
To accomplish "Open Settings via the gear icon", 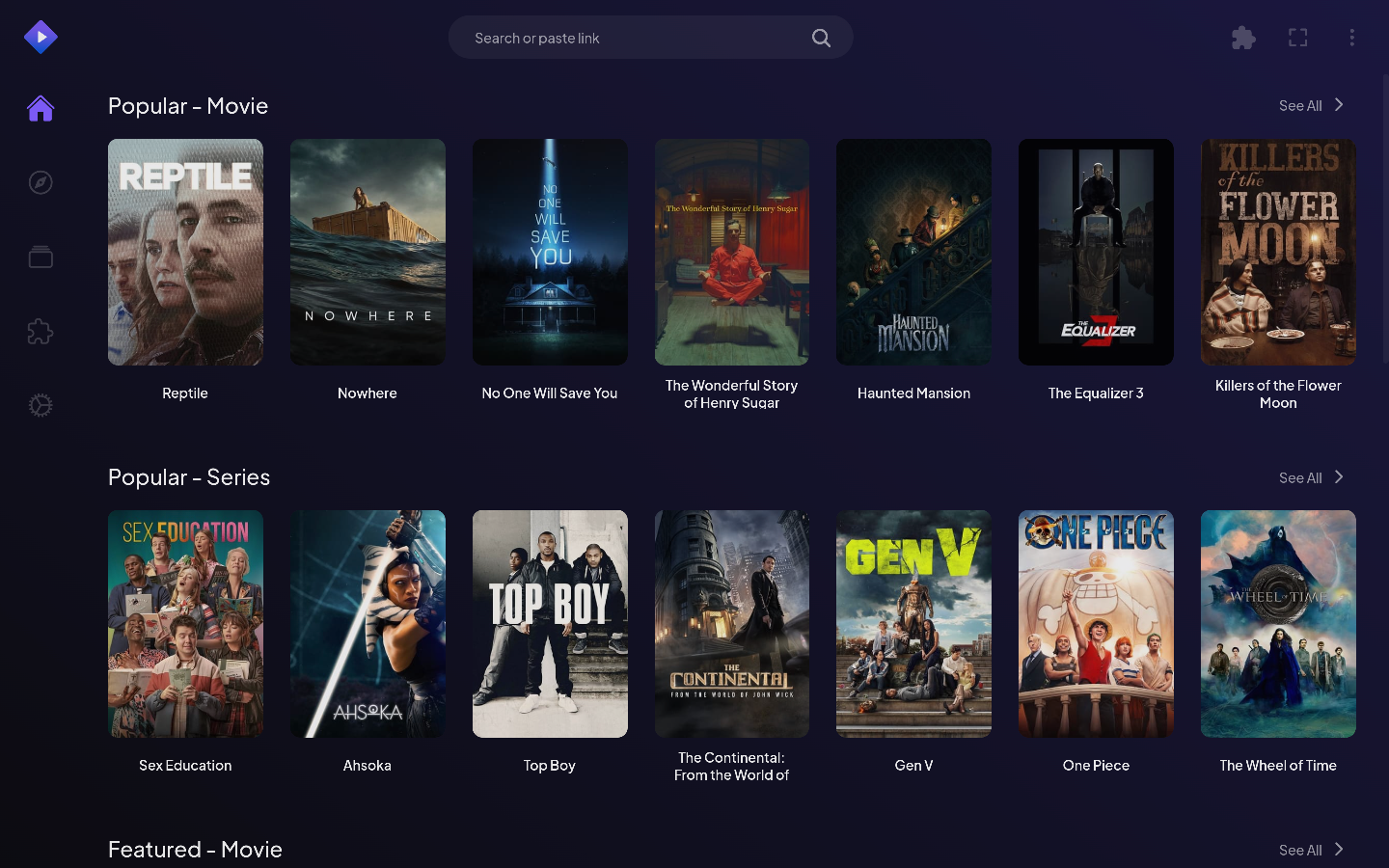I will [x=41, y=405].
